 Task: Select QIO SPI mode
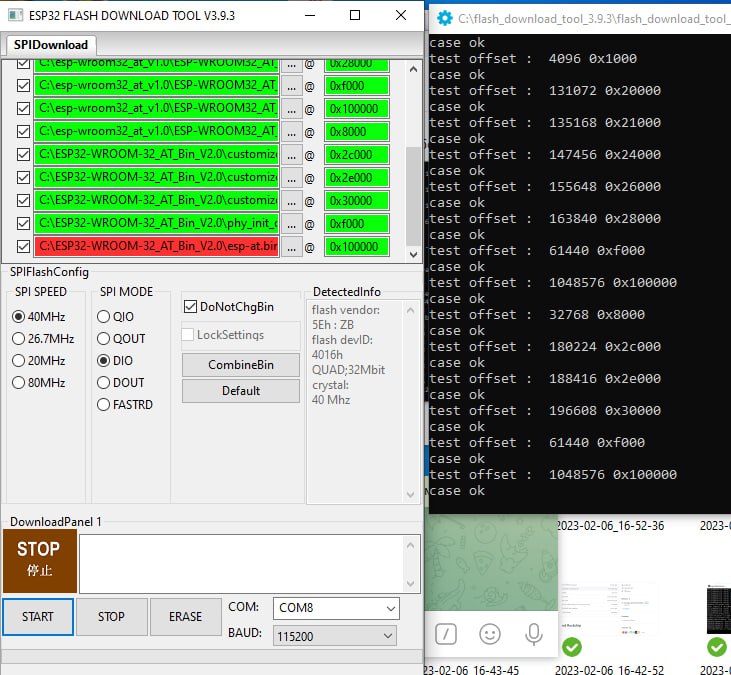coord(103,317)
